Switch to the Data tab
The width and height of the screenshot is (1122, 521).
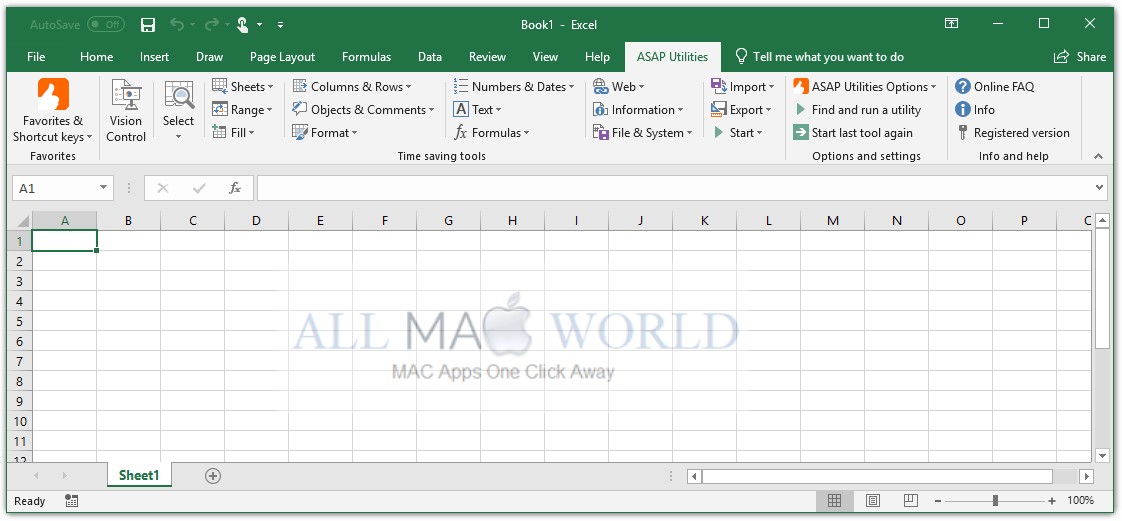tap(430, 57)
